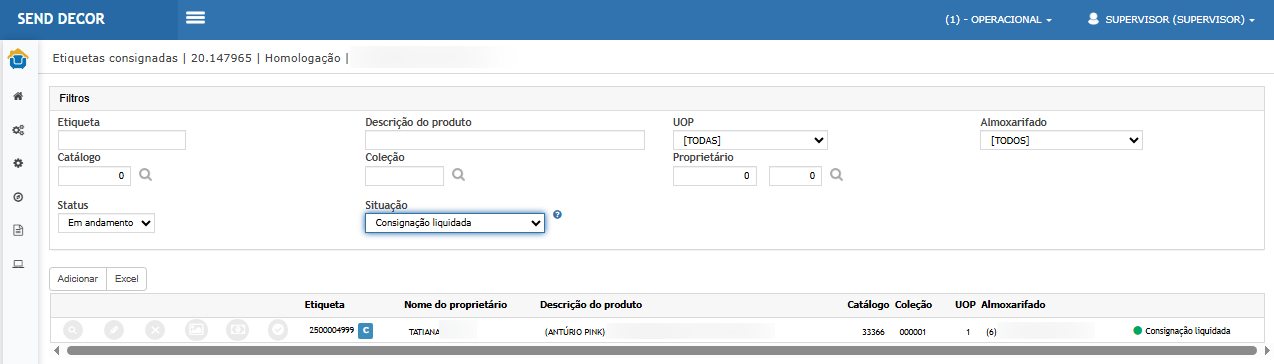Click the Nome do proprietário column header
This screenshot has height=364, width=1274.
click(x=456, y=304)
